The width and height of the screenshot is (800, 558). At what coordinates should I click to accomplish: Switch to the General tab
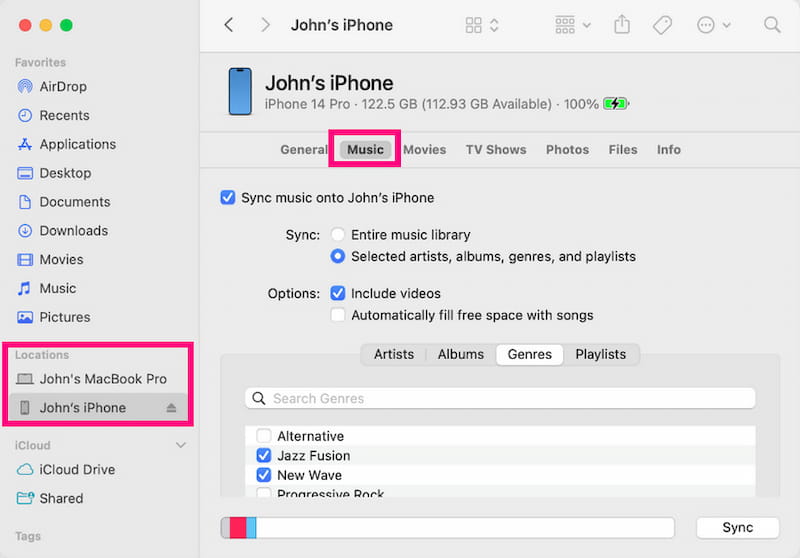[x=304, y=149]
